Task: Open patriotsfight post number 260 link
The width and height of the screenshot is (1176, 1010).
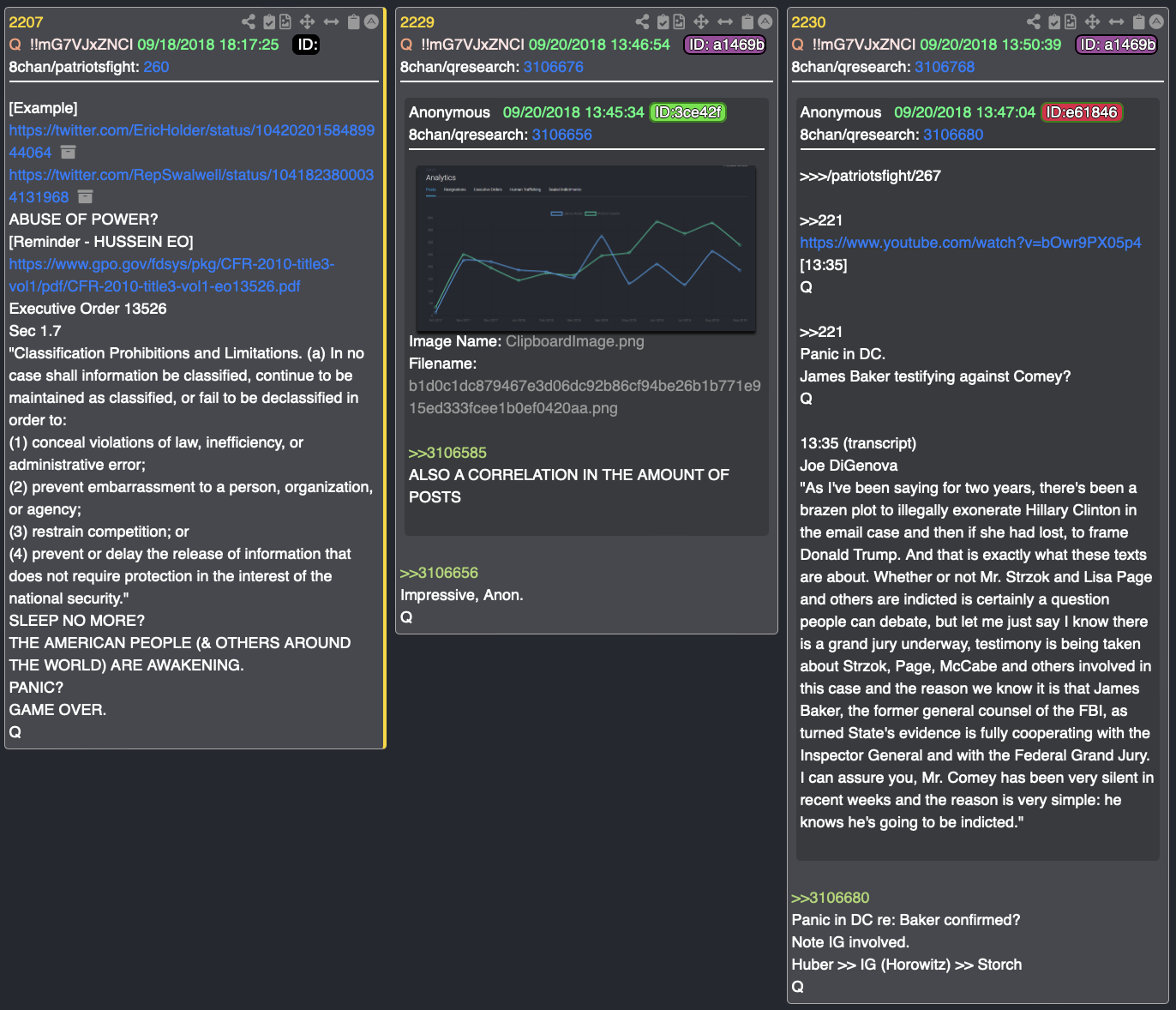Action: pyautogui.click(x=156, y=67)
